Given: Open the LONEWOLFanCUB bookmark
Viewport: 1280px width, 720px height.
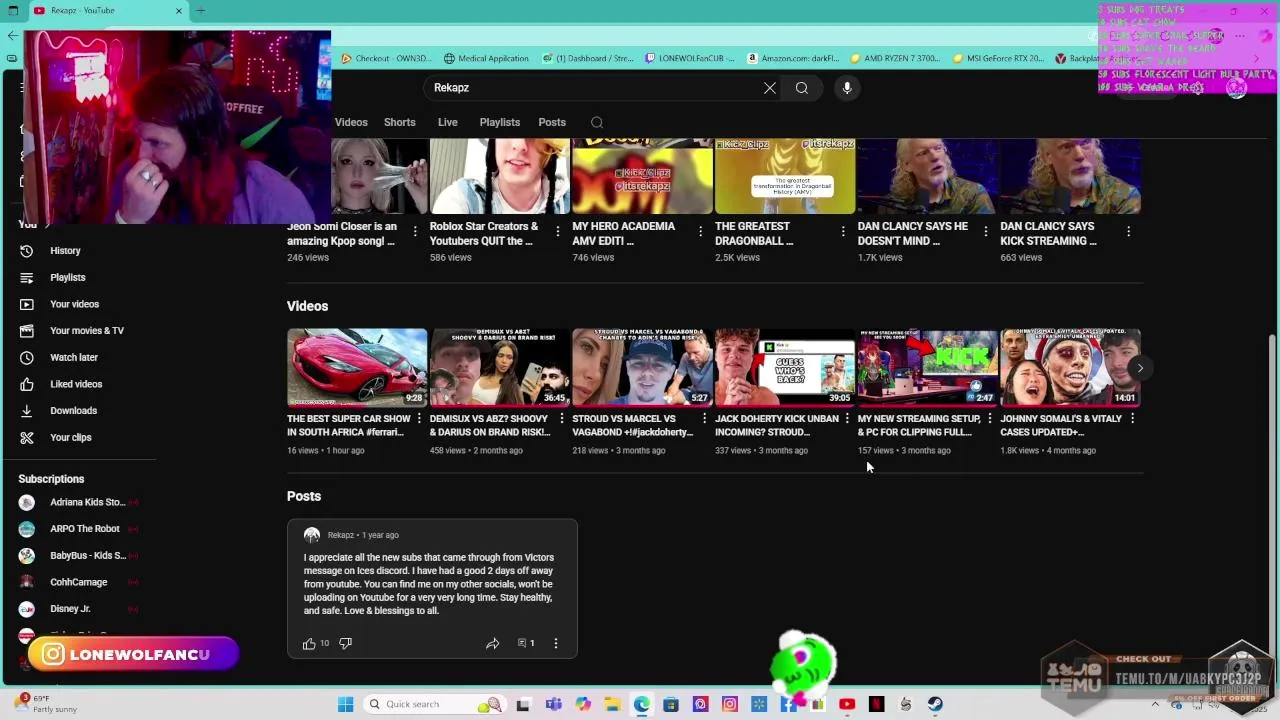Looking at the screenshot, I should 688,58.
